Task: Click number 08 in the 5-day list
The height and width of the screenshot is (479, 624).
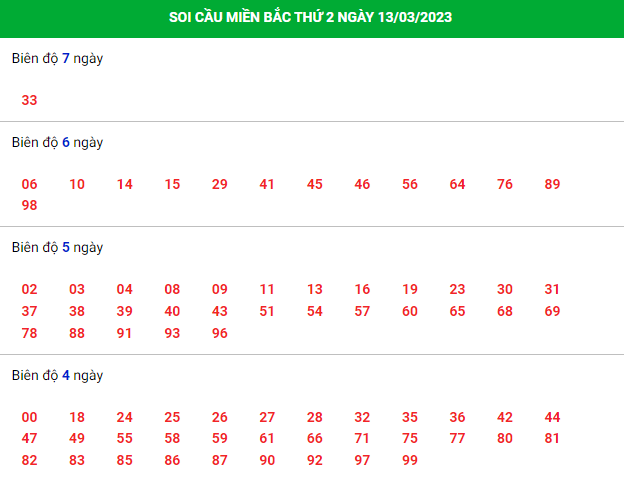Action: [172, 289]
